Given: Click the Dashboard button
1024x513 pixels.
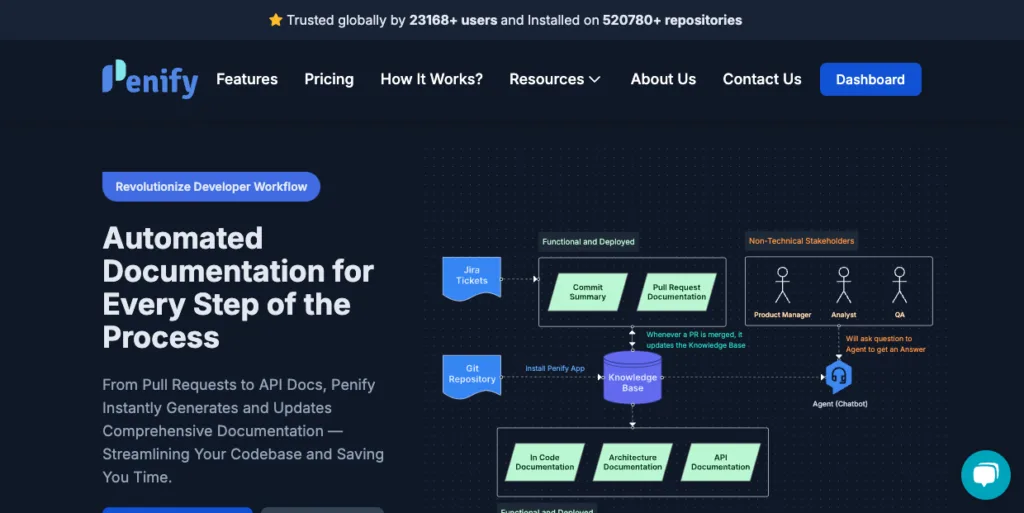Looking at the screenshot, I should 871,79.
